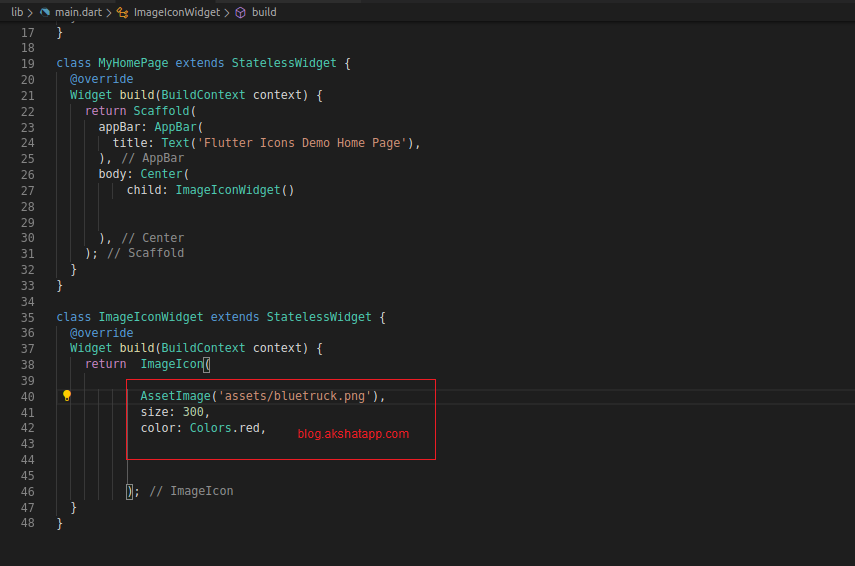Click line number 35 in the gutter

click(27, 317)
